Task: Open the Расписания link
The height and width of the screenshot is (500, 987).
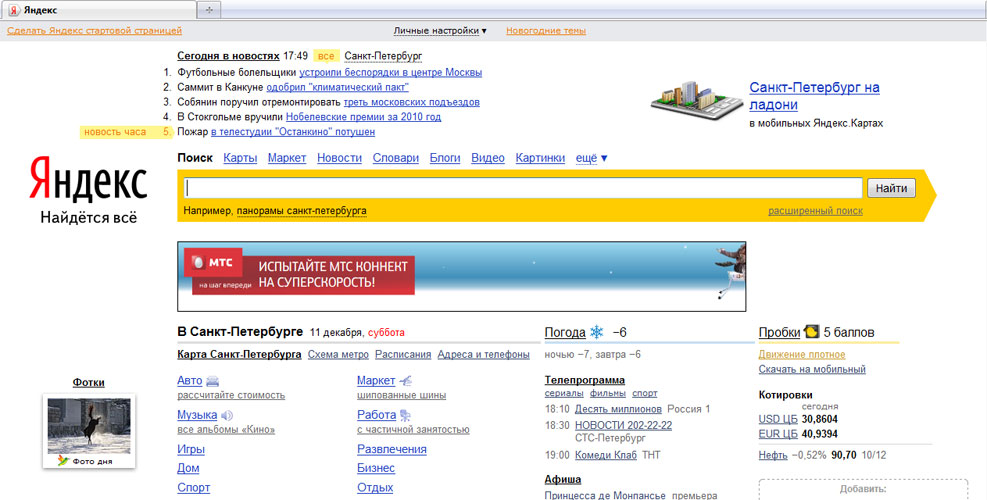Action: 403,355
